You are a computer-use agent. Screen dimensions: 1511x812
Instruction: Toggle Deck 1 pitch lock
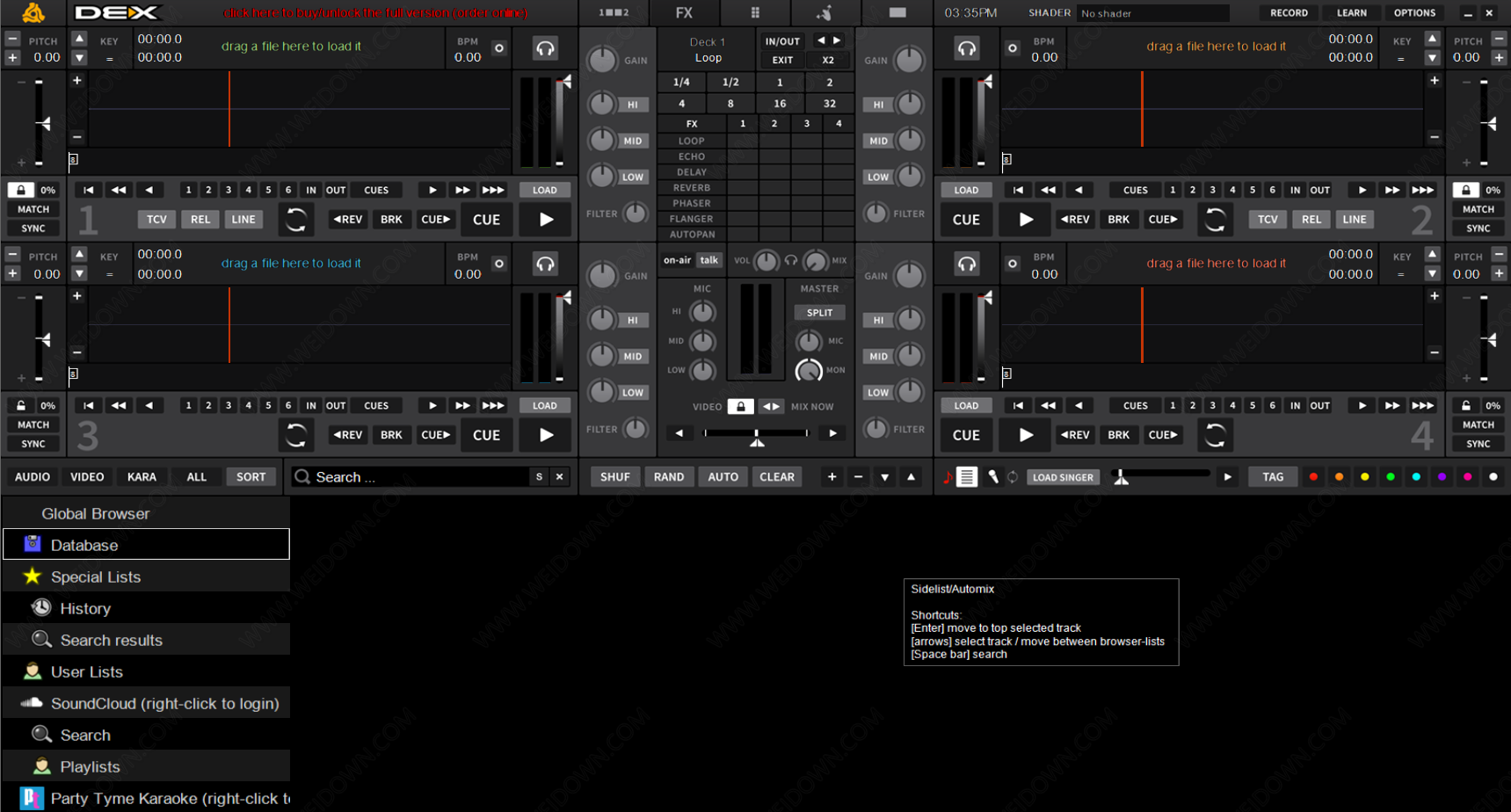click(x=21, y=190)
